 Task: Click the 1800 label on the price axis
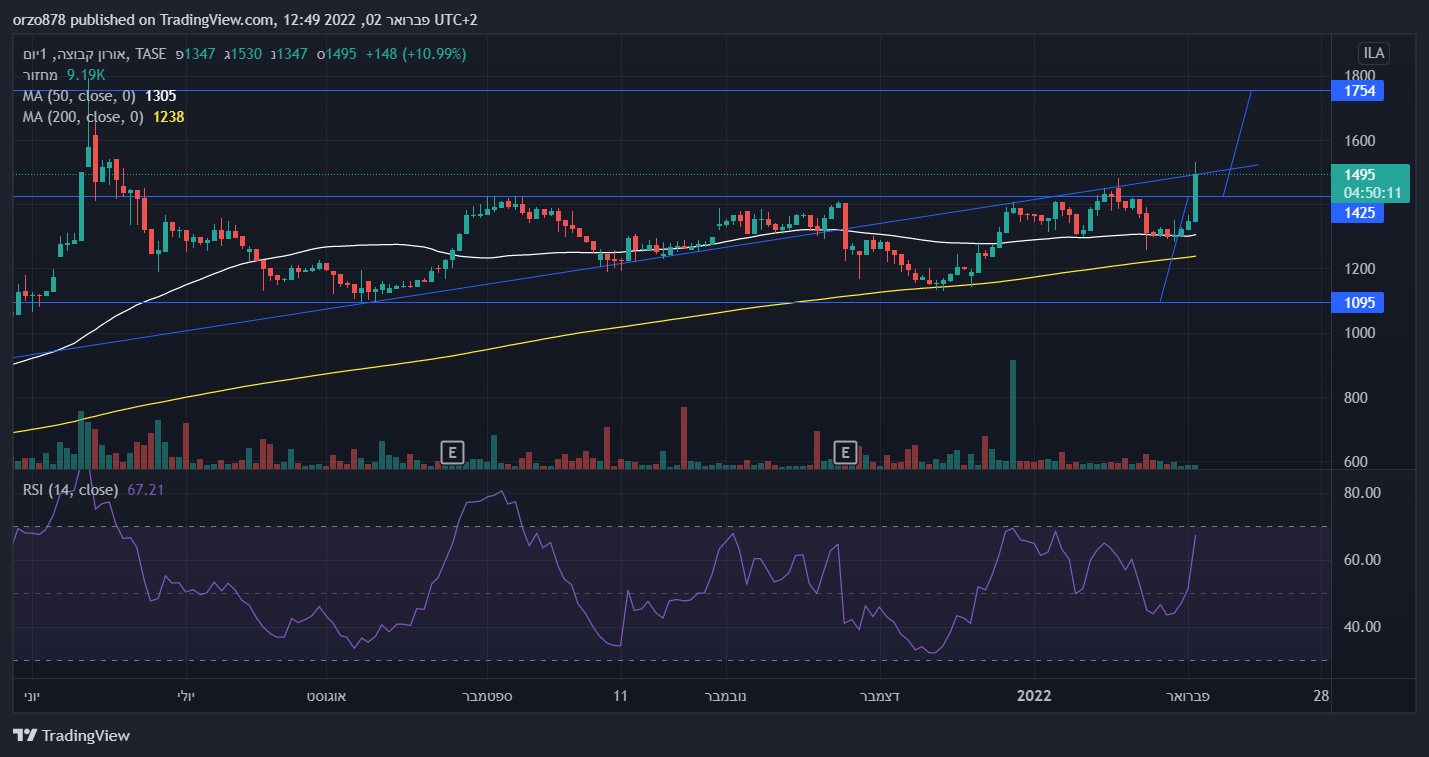(1359, 76)
